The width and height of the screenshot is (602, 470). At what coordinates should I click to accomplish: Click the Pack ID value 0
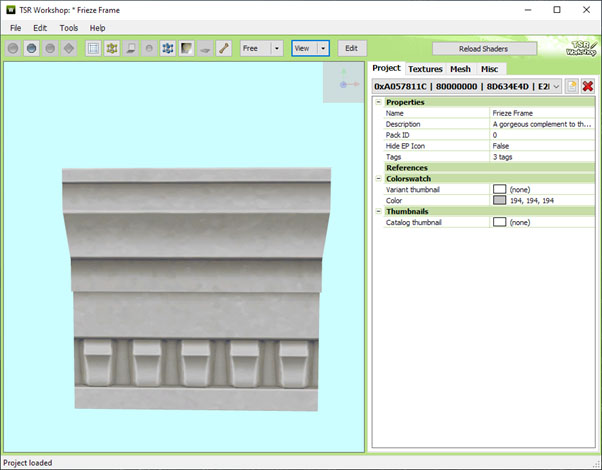tap(542, 135)
